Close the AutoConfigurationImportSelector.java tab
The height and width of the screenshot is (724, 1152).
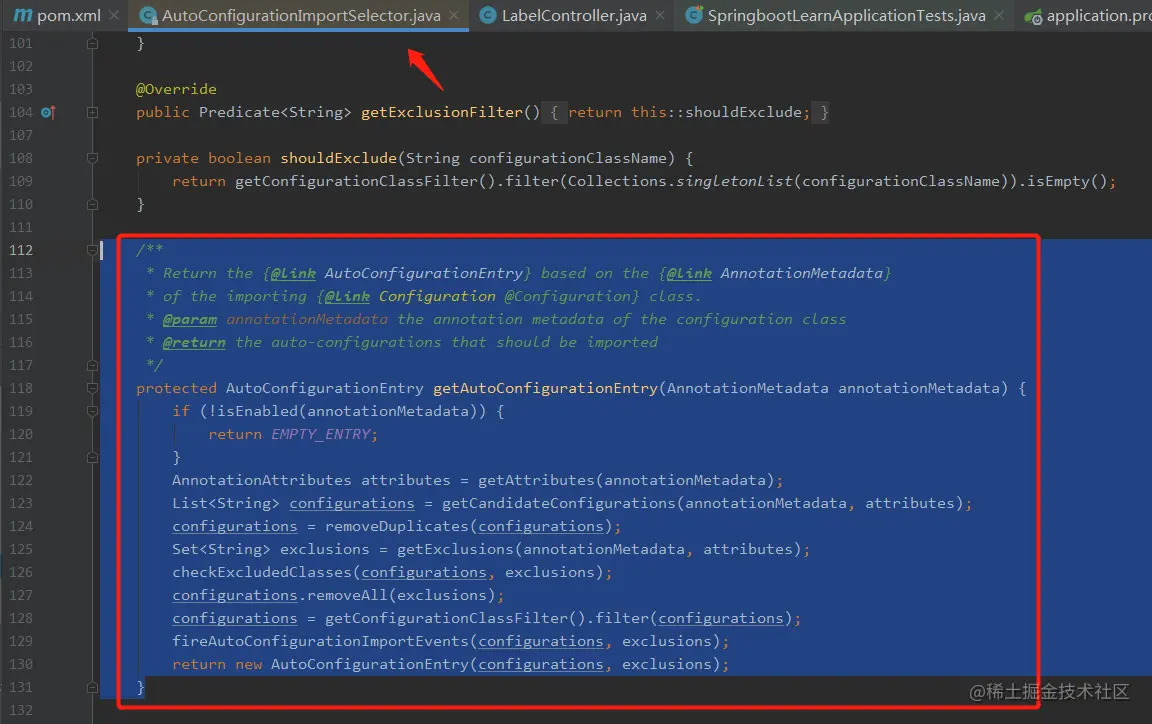454,15
